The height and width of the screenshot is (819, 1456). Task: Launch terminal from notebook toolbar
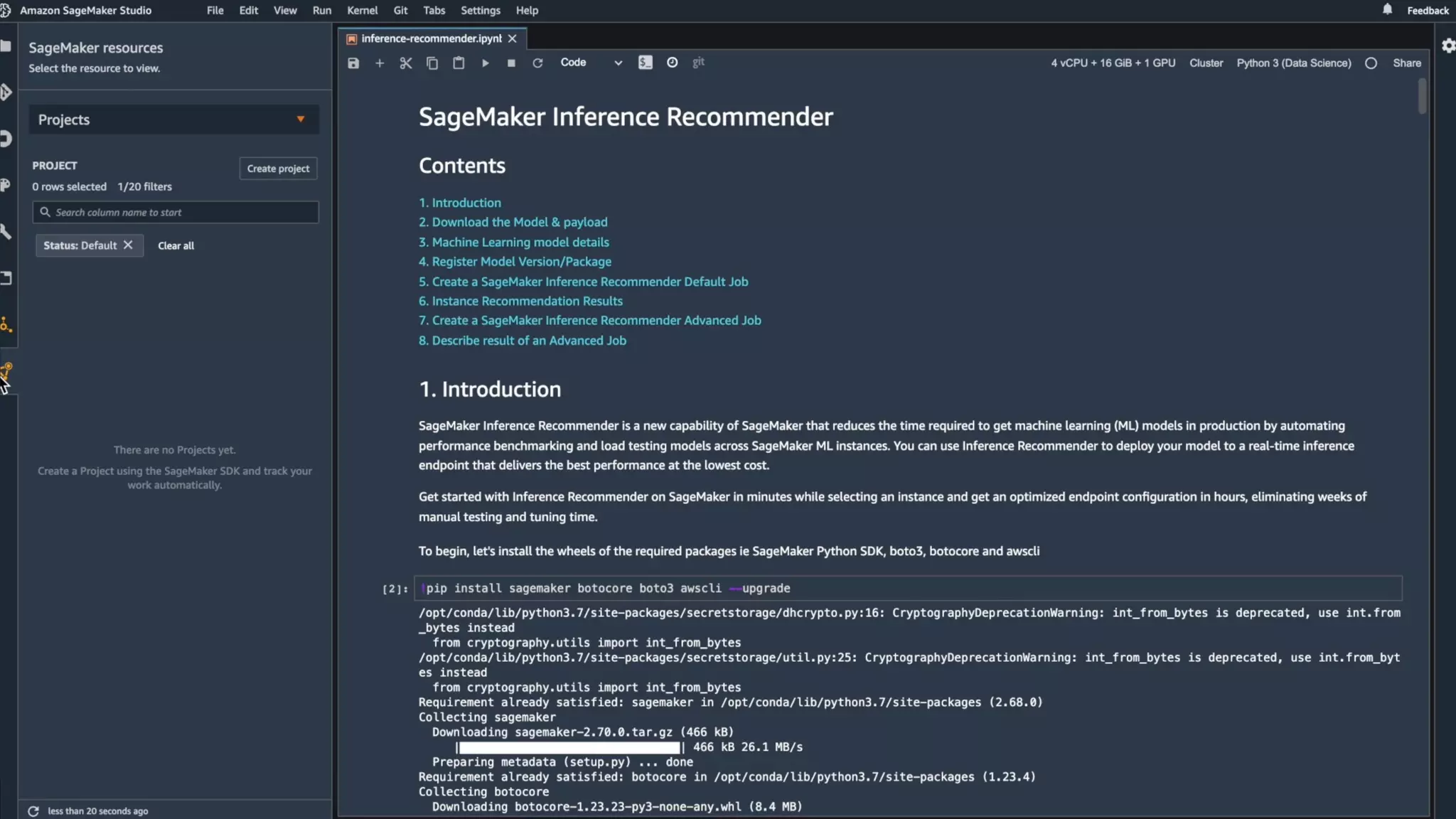click(645, 63)
